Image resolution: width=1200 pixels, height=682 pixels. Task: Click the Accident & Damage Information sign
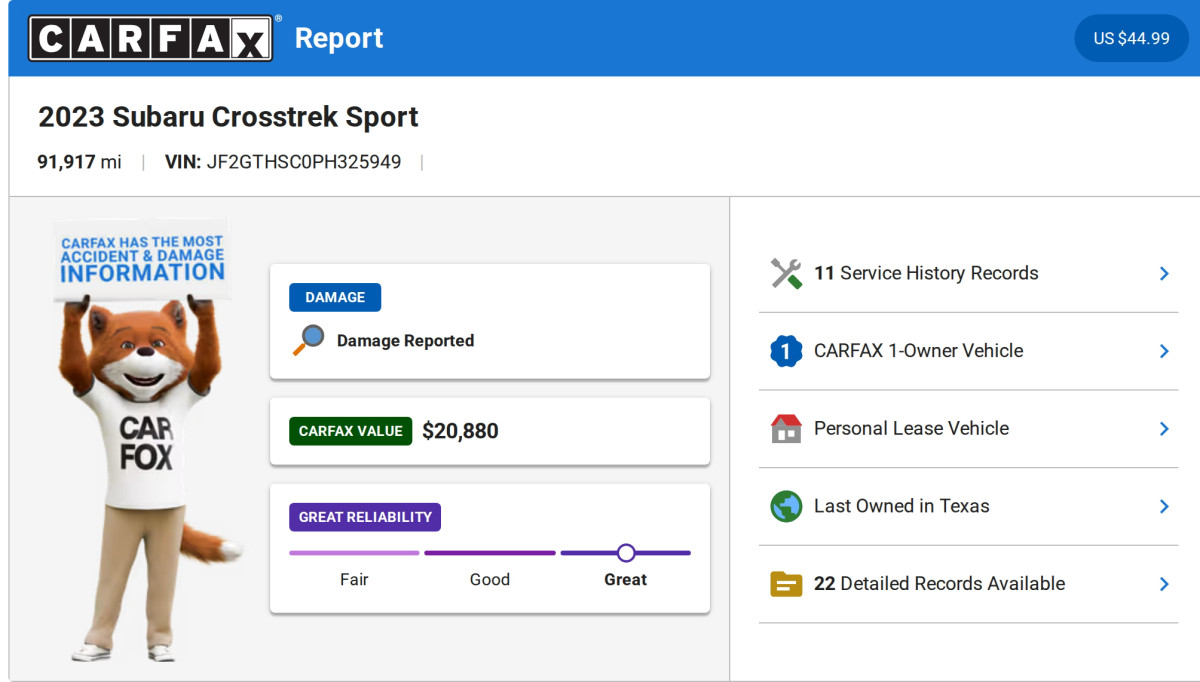pos(141,258)
